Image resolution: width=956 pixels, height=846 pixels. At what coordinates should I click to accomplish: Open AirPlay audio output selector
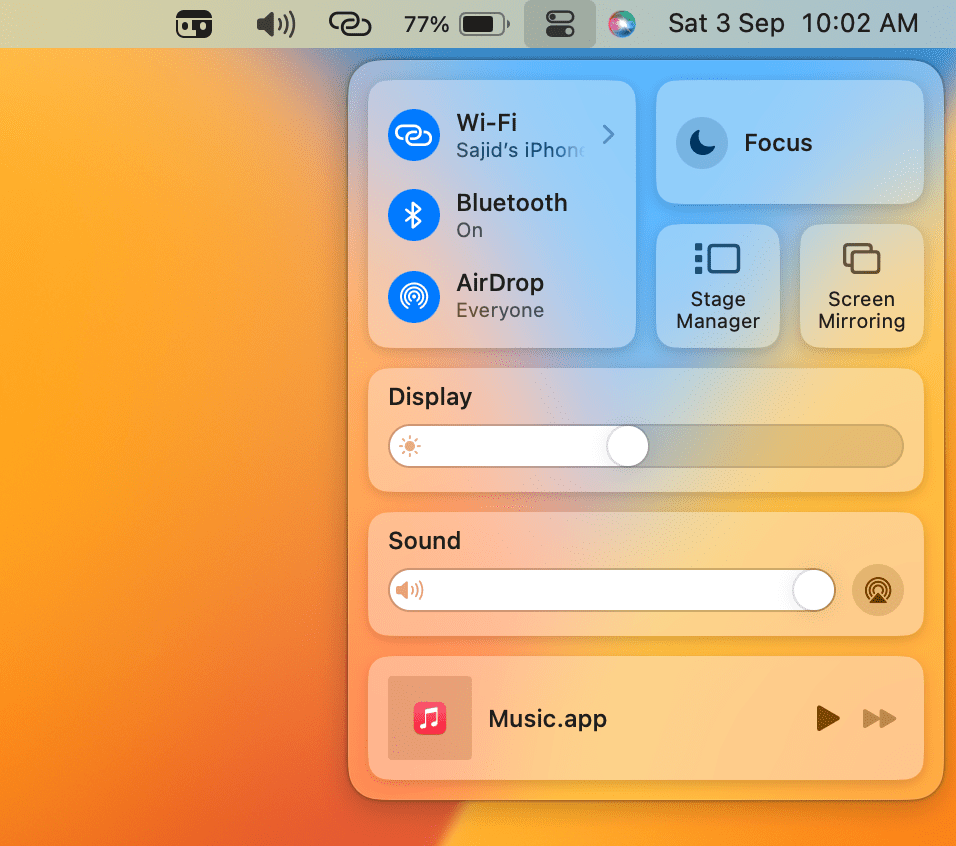pyautogui.click(x=877, y=590)
